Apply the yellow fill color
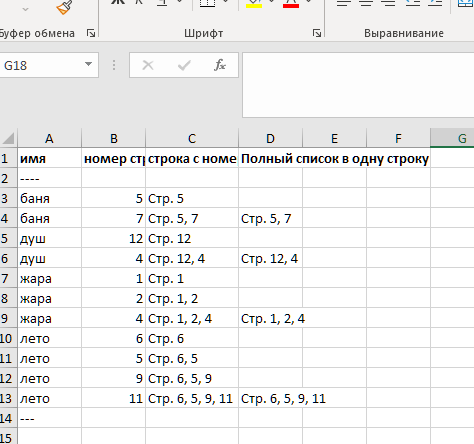This screenshot has height=444, width=474. (x=254, y=3)
